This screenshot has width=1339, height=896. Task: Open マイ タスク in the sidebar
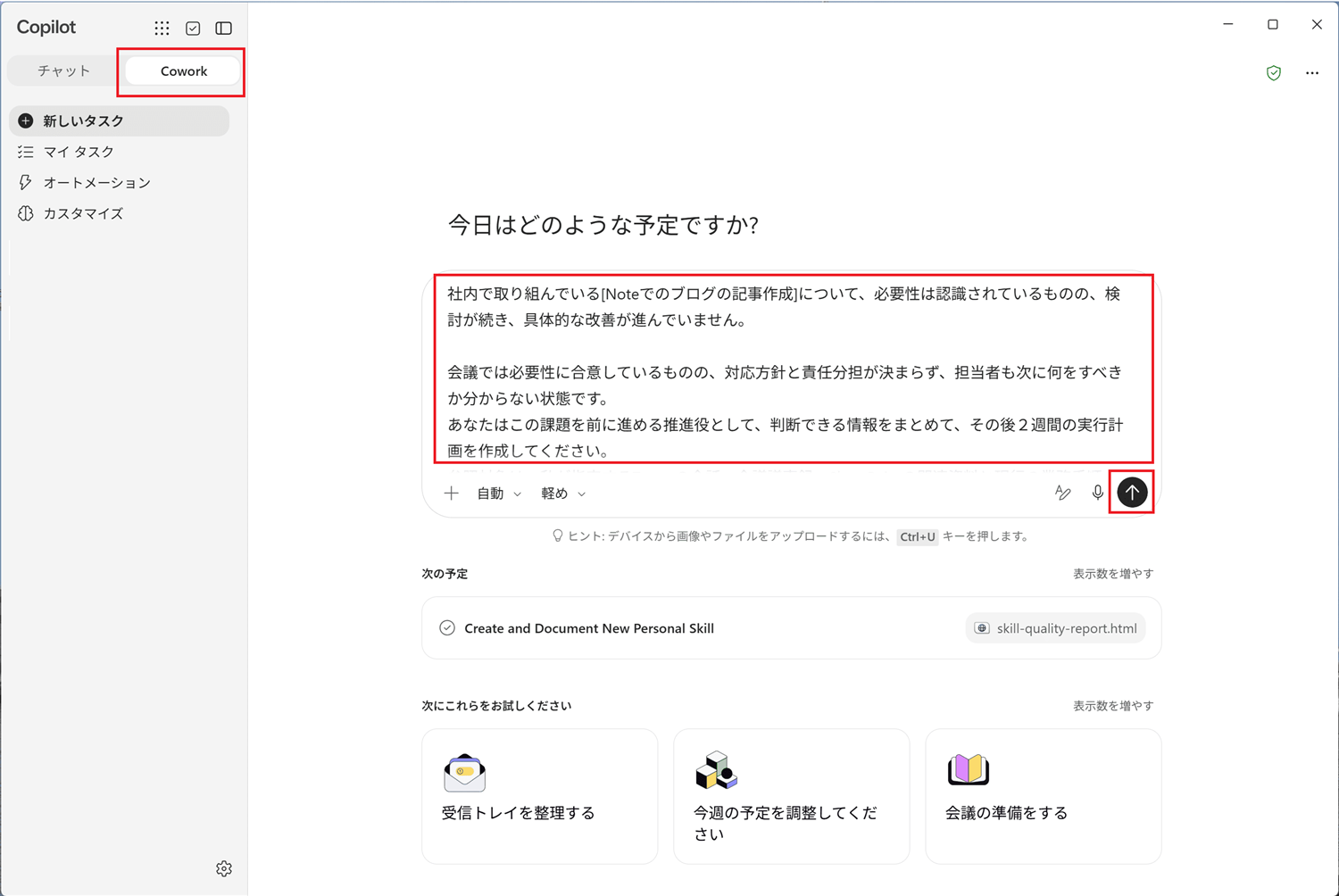coord(119,152)
